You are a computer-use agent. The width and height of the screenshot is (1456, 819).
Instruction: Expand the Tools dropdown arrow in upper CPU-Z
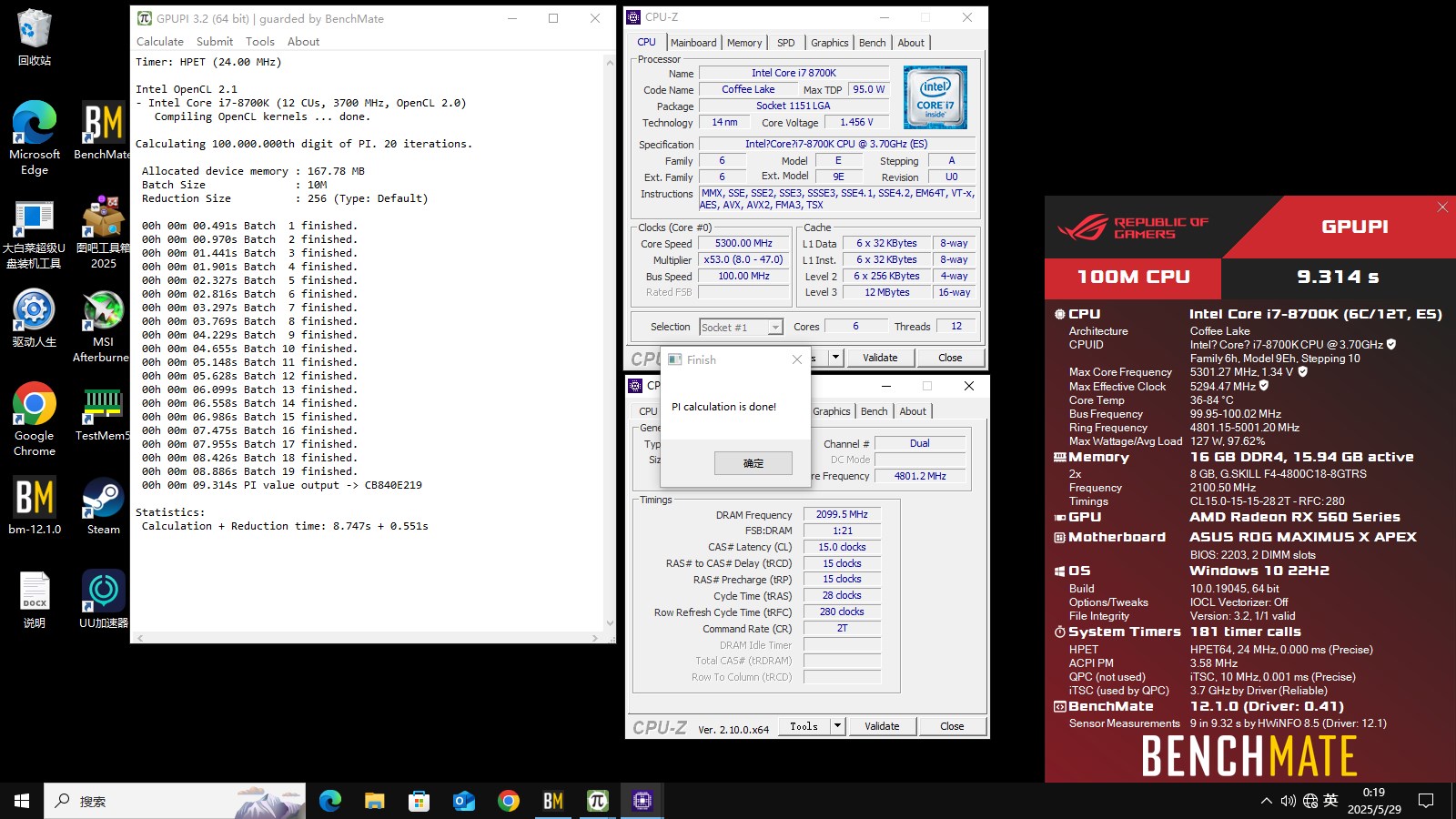click(836, 358)
